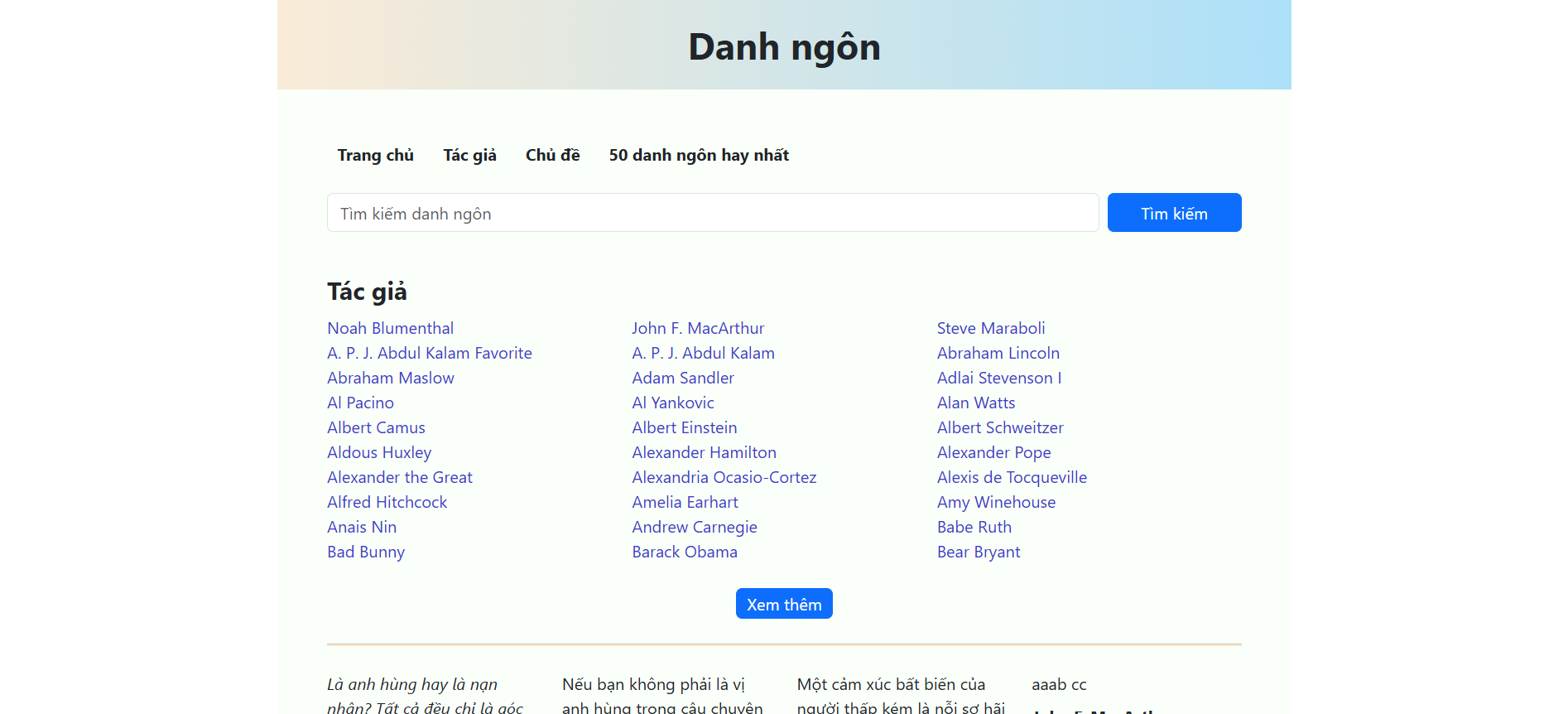The image size is (1568, 714).
Task: Go to the Tác giả navigation tab
Action: (x=469, y=155)
